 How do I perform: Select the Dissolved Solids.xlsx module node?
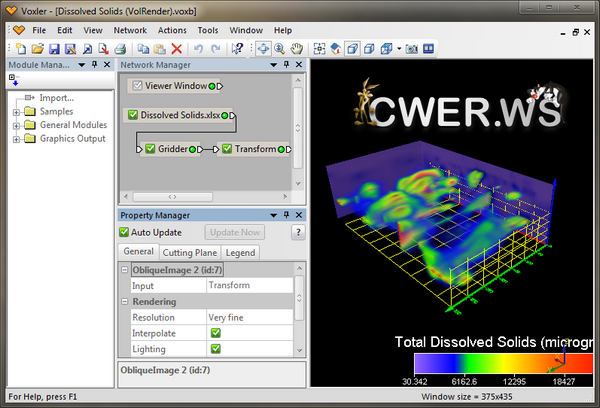point(180,116)
